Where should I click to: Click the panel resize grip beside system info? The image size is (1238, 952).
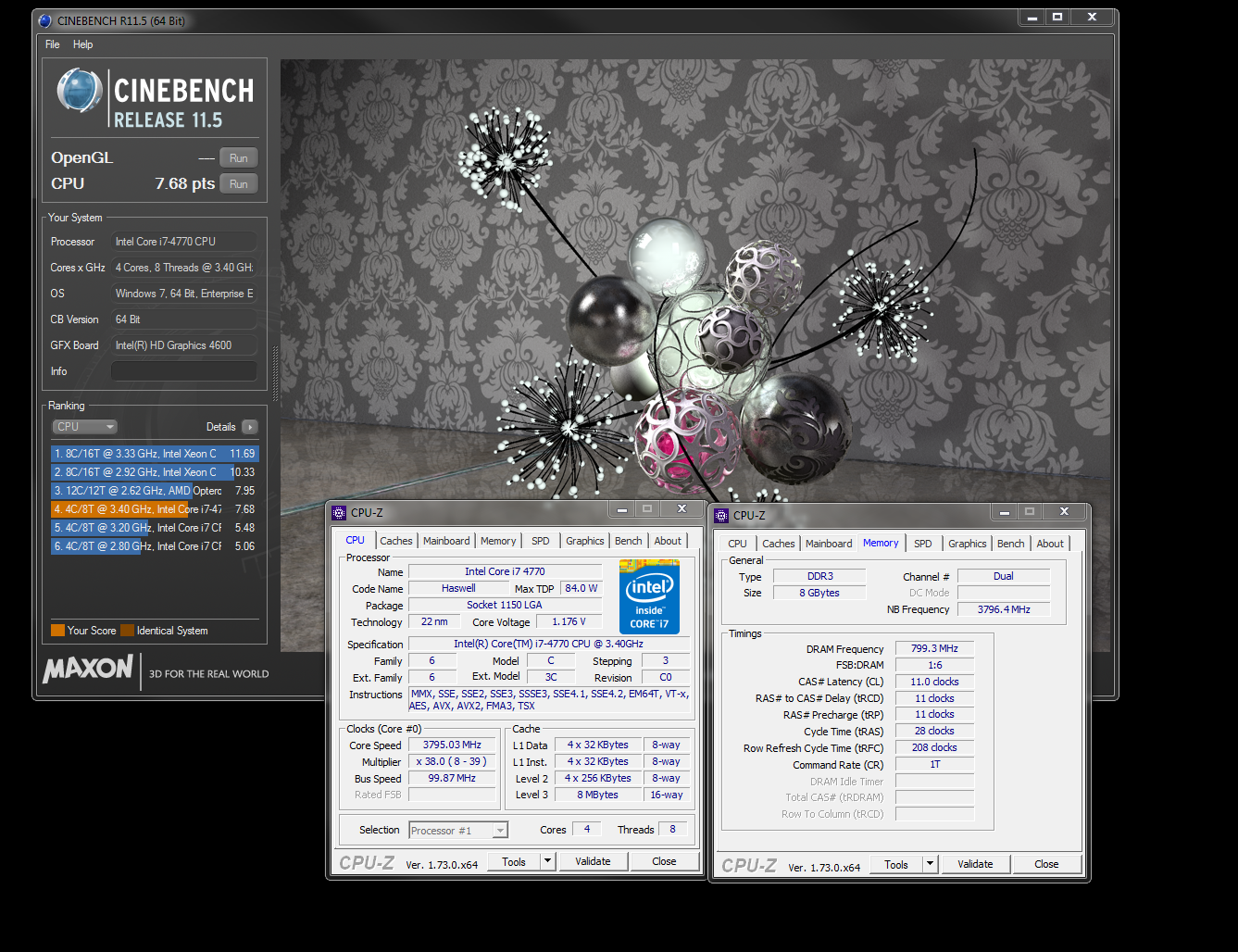point(275,373)
